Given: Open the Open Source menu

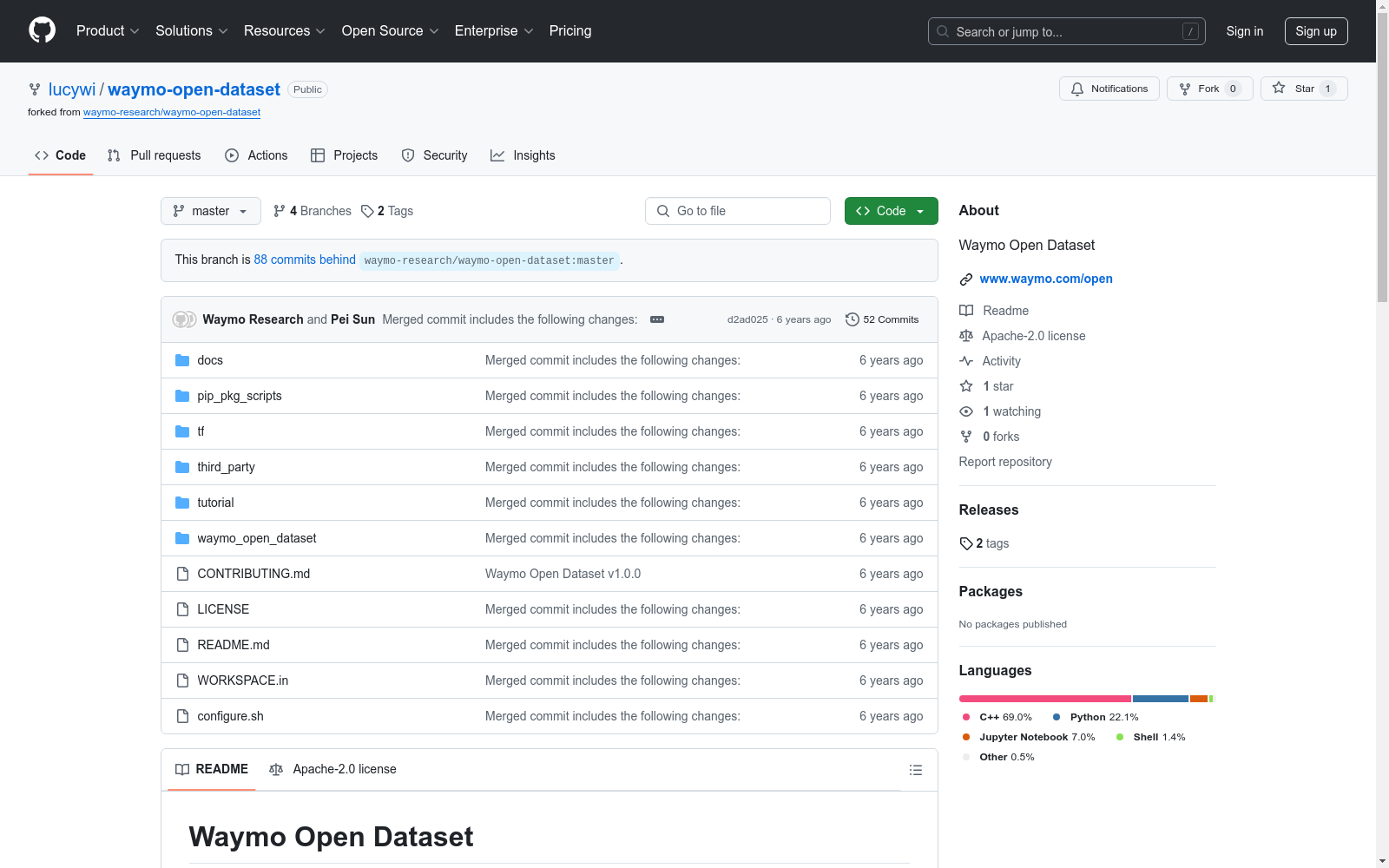Looking at the screenshot, I should point(391,30).
